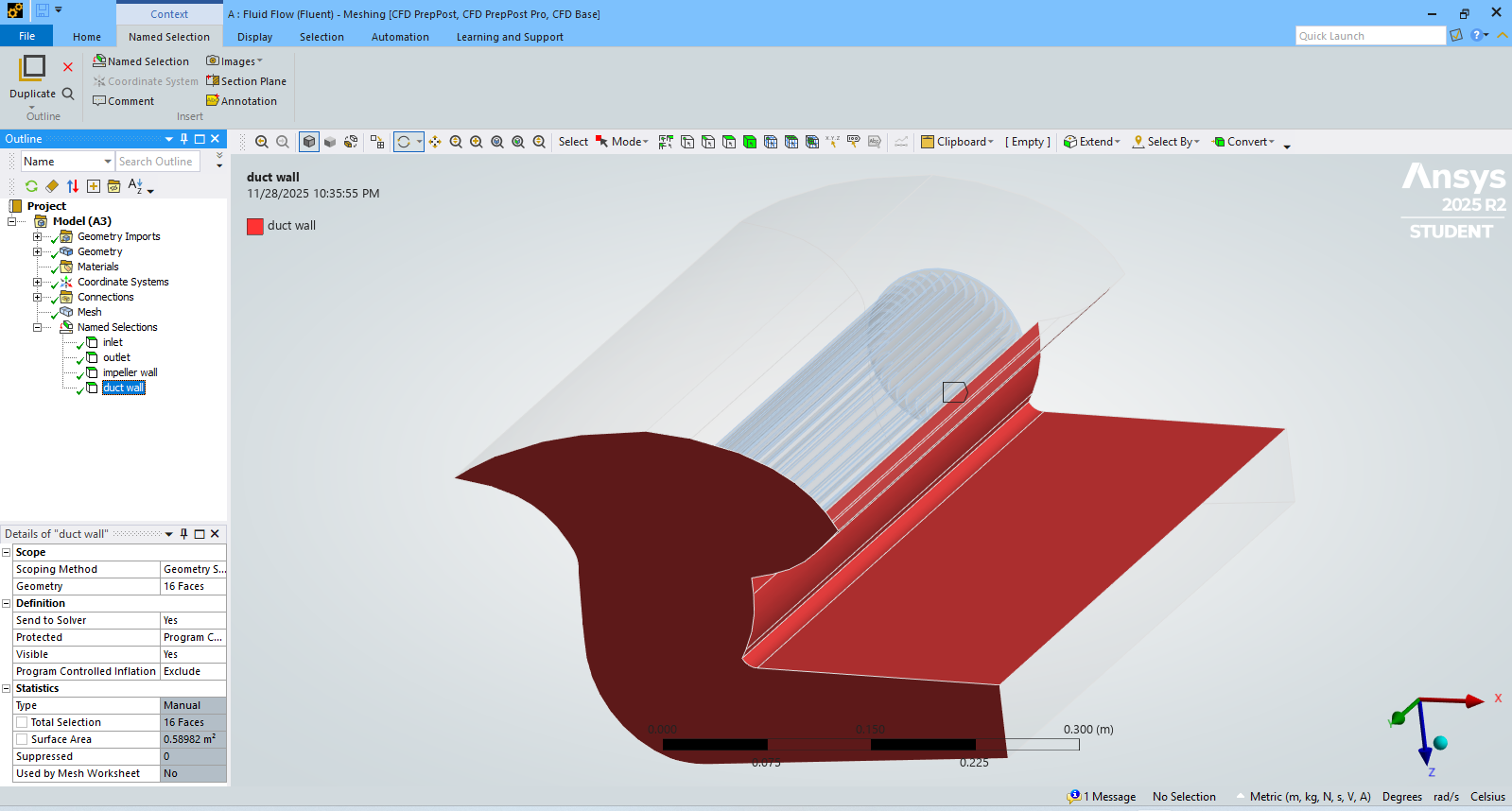The width and height of the screenshot is (1512, 811).
Task: Click the Search Outline field
Action: (156, 162)
